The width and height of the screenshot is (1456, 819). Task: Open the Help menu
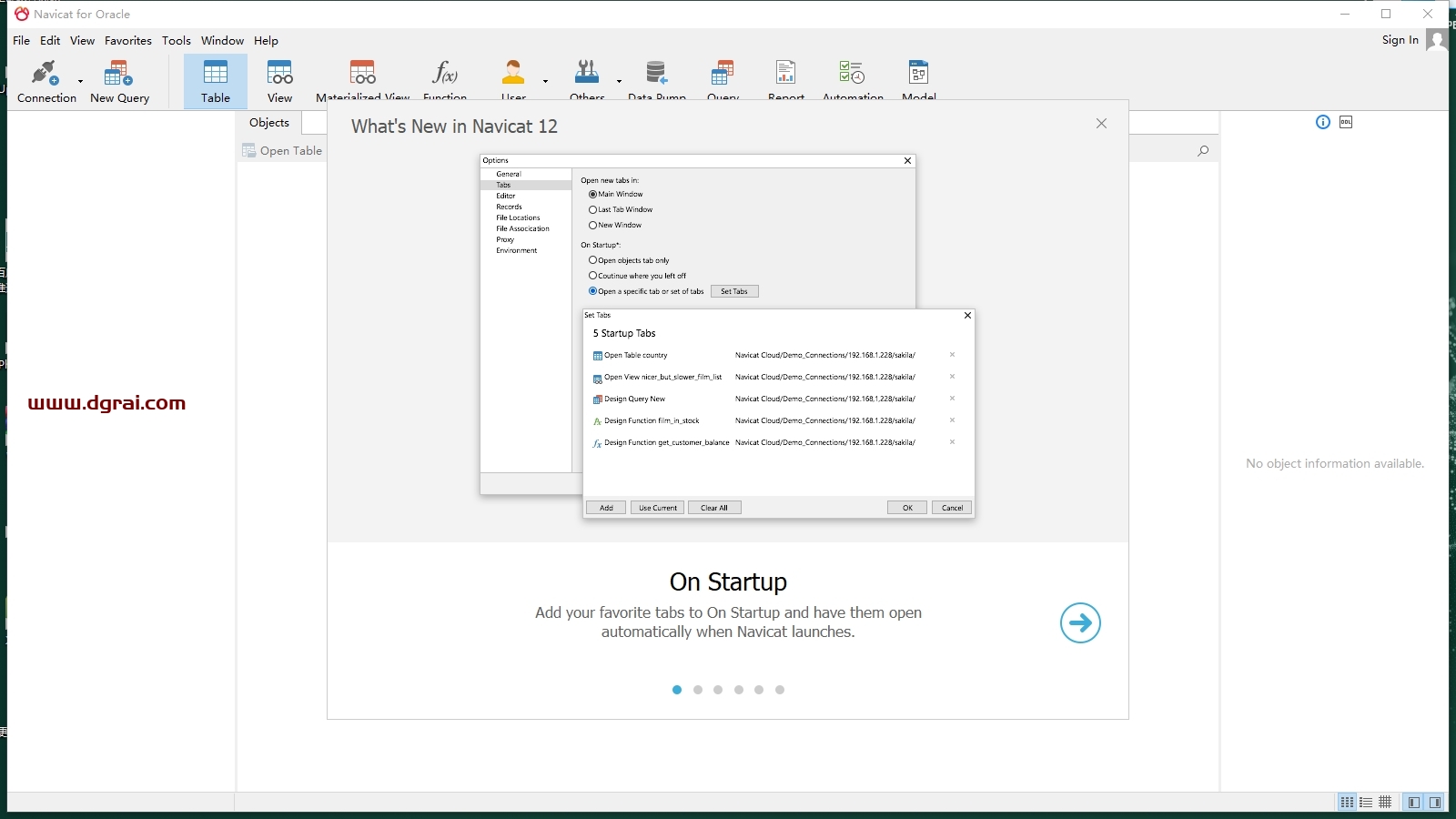click(x=267, y=41)
